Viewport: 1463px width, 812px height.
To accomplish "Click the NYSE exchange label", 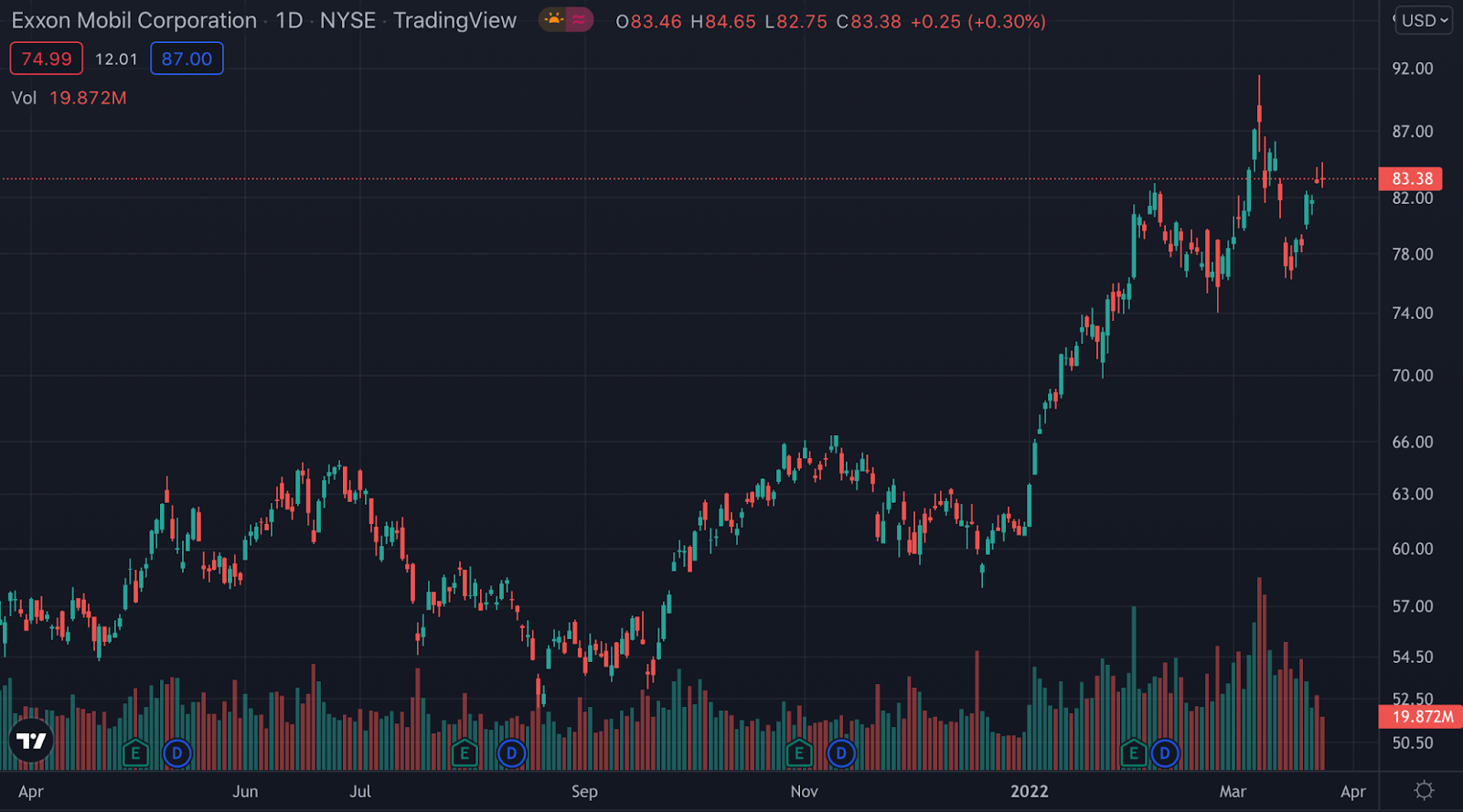I will click(347, 20).
